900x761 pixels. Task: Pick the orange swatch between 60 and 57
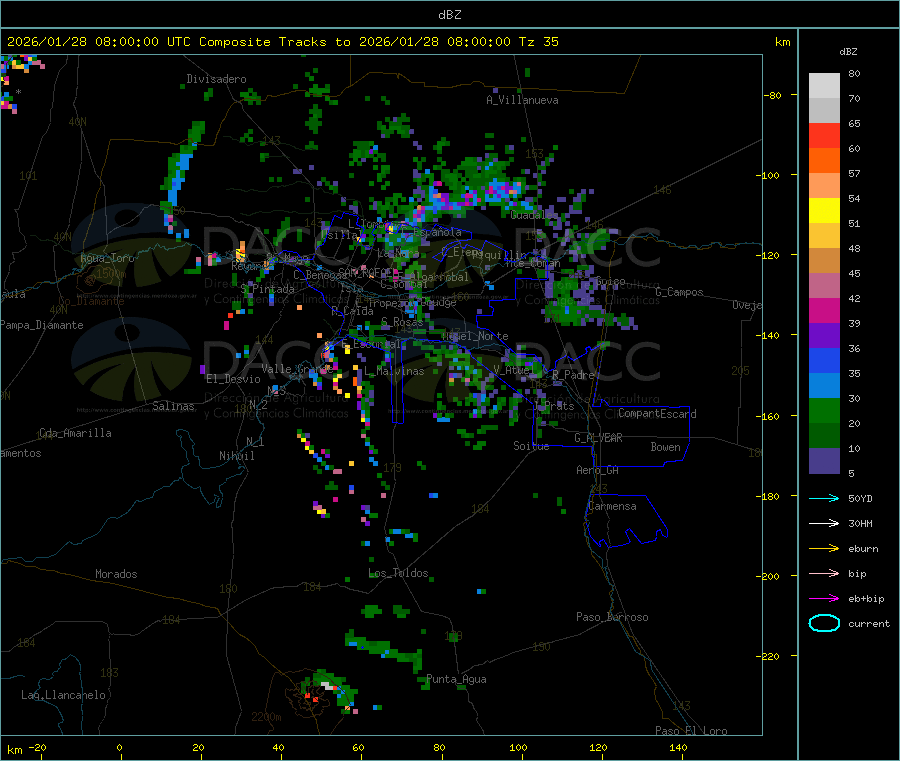(x=824, y=161)
